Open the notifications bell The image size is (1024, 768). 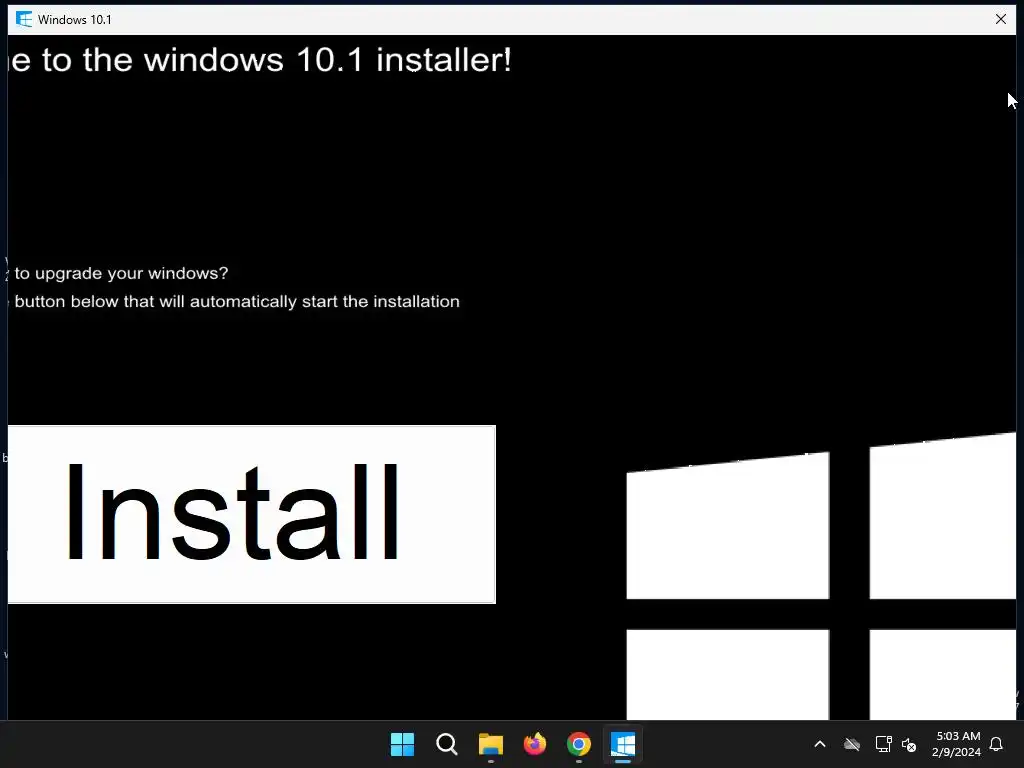(x=997, y=744)
